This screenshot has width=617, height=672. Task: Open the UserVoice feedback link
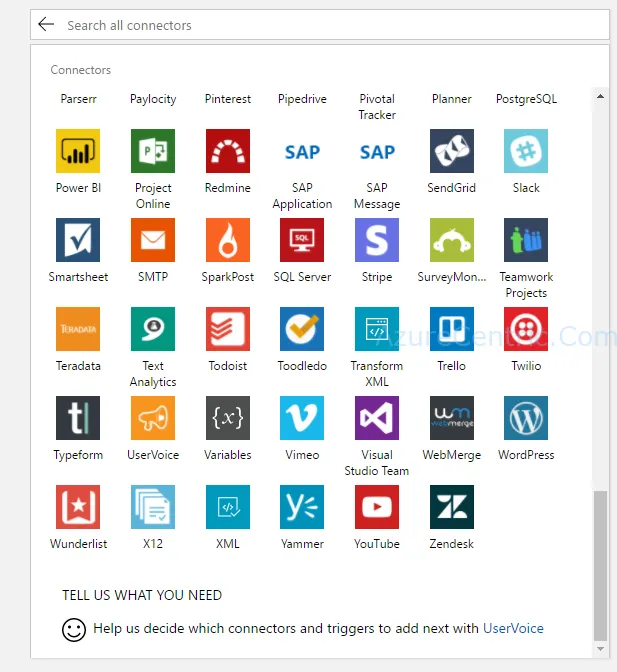tap(513, 628)
